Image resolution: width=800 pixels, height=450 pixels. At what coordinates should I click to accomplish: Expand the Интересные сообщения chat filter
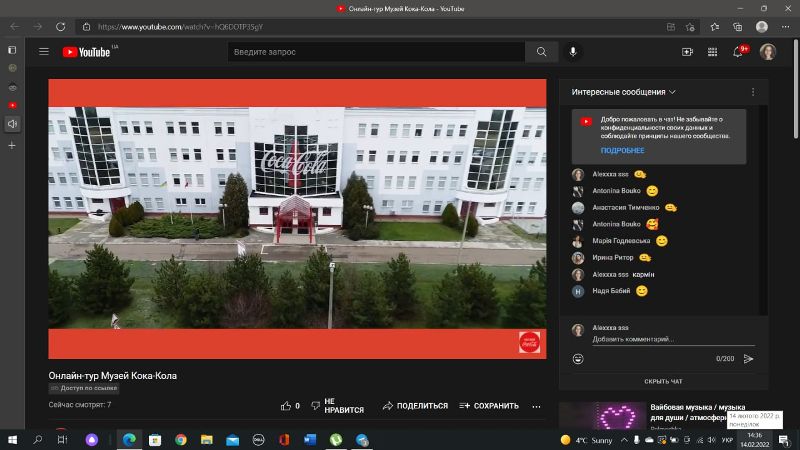(623, 92)
